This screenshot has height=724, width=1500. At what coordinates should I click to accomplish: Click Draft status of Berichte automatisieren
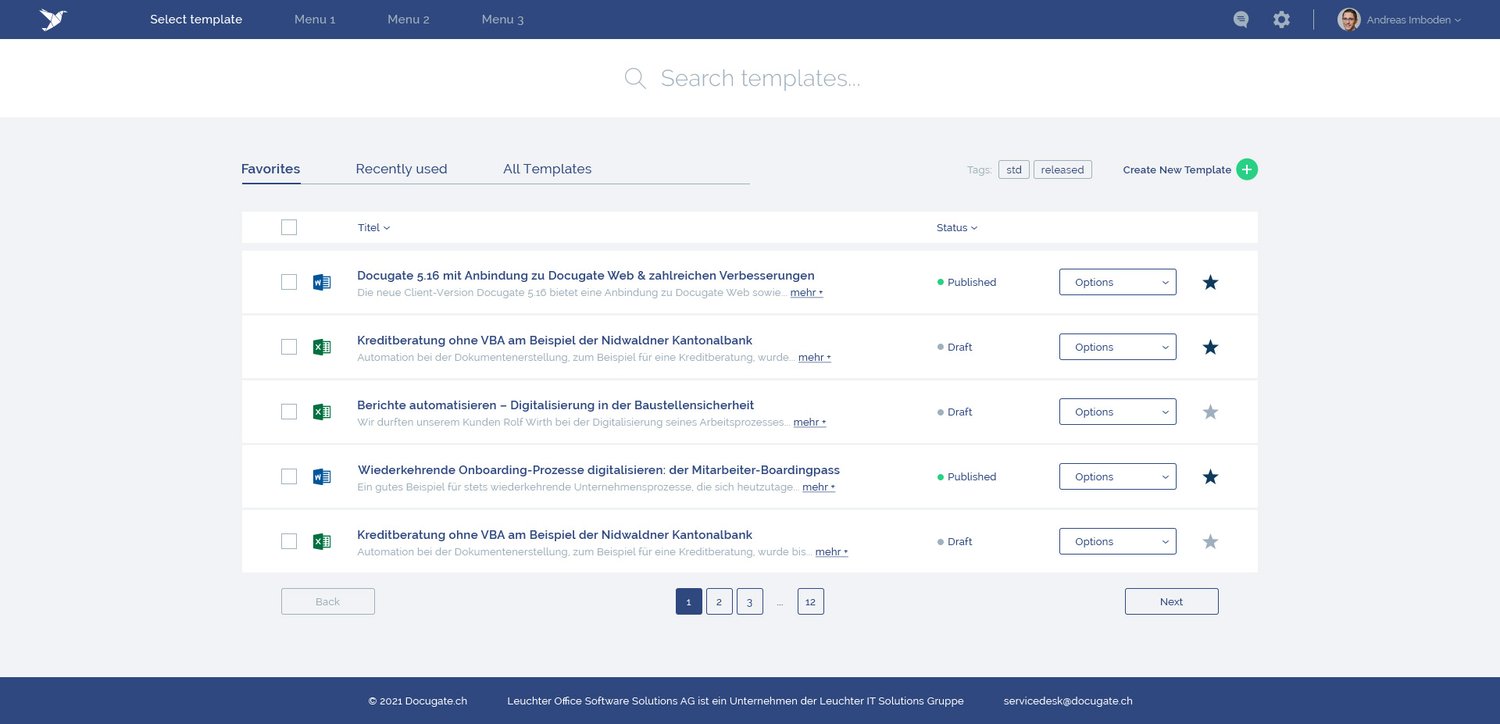click(x=954, y=412)
